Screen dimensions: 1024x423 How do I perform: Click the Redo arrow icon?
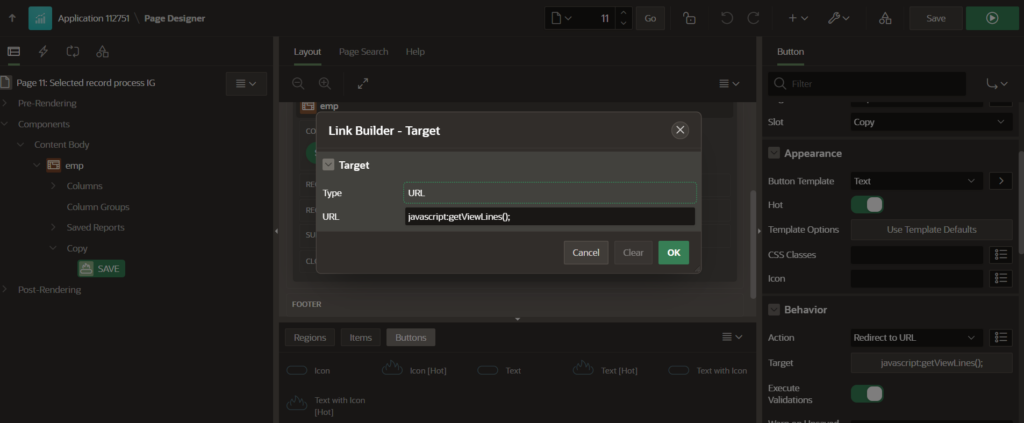click(x=753, y=18)
